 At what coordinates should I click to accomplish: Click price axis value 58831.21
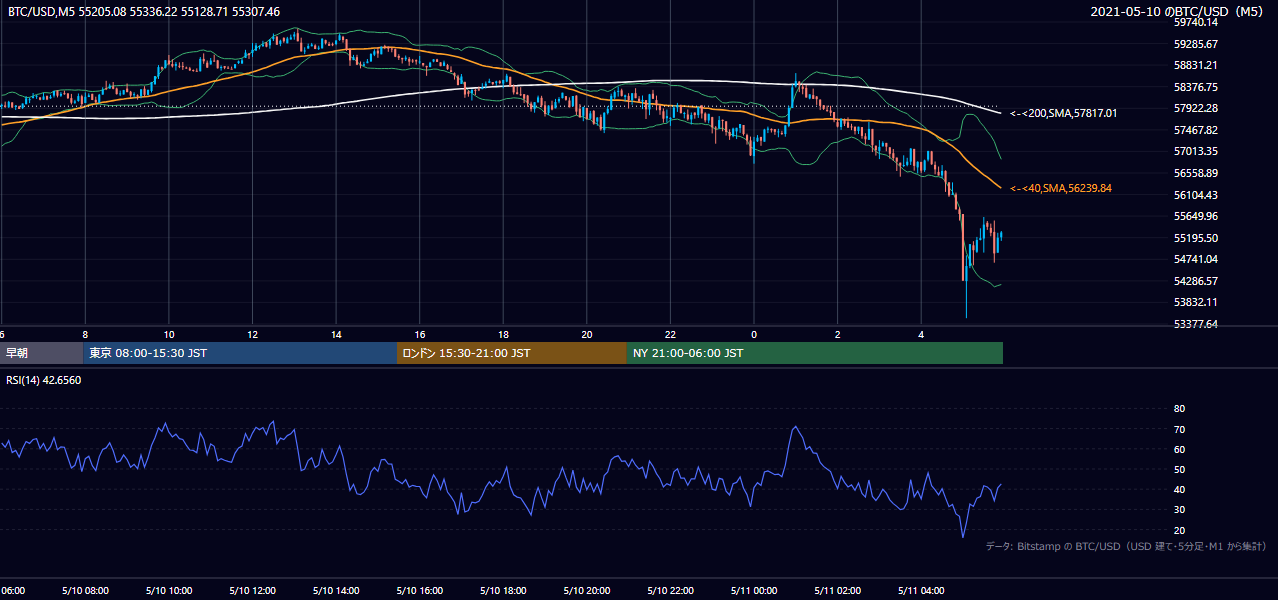point(1195,65)
